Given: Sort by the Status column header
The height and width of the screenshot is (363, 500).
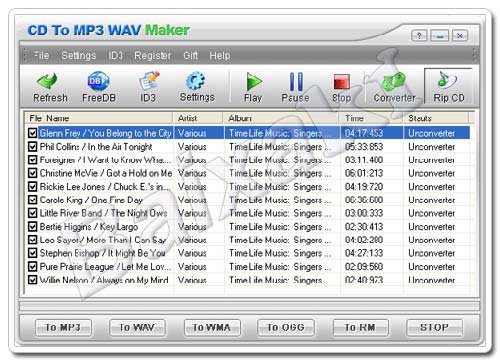Looking at the screenshot, I should [436, 118].
